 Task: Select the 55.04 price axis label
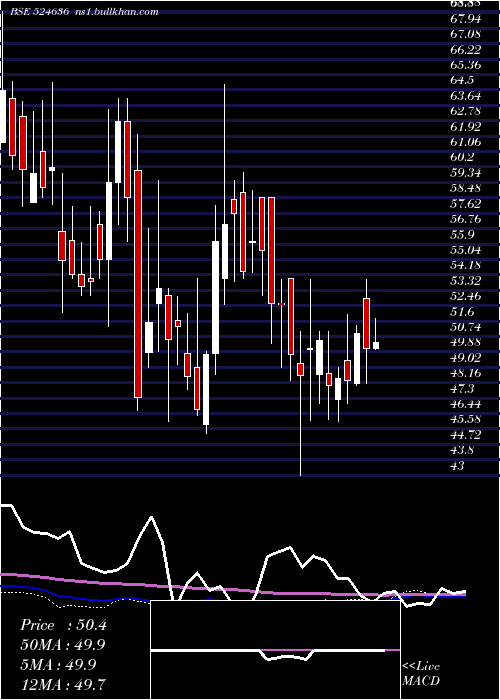(x=466, y=250)
